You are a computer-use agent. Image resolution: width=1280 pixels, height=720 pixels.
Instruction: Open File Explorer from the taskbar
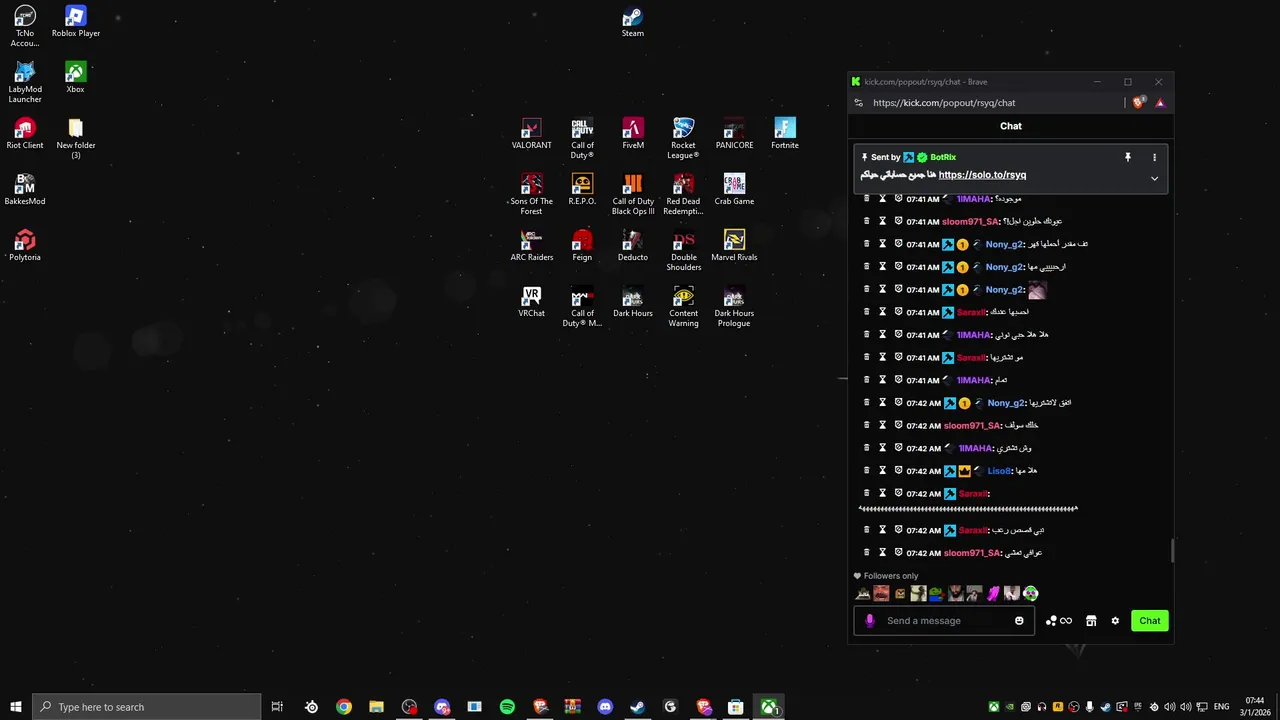pos(376,707)
